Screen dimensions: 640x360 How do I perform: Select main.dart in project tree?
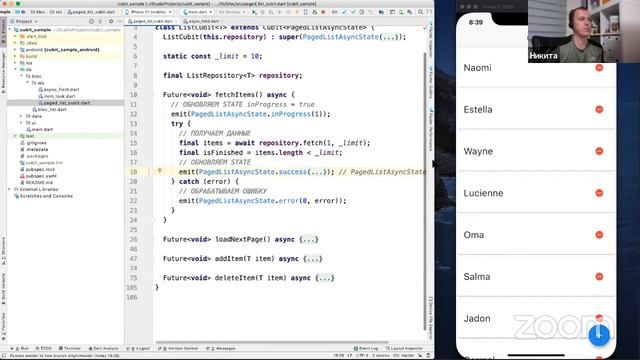pos(40,129)
